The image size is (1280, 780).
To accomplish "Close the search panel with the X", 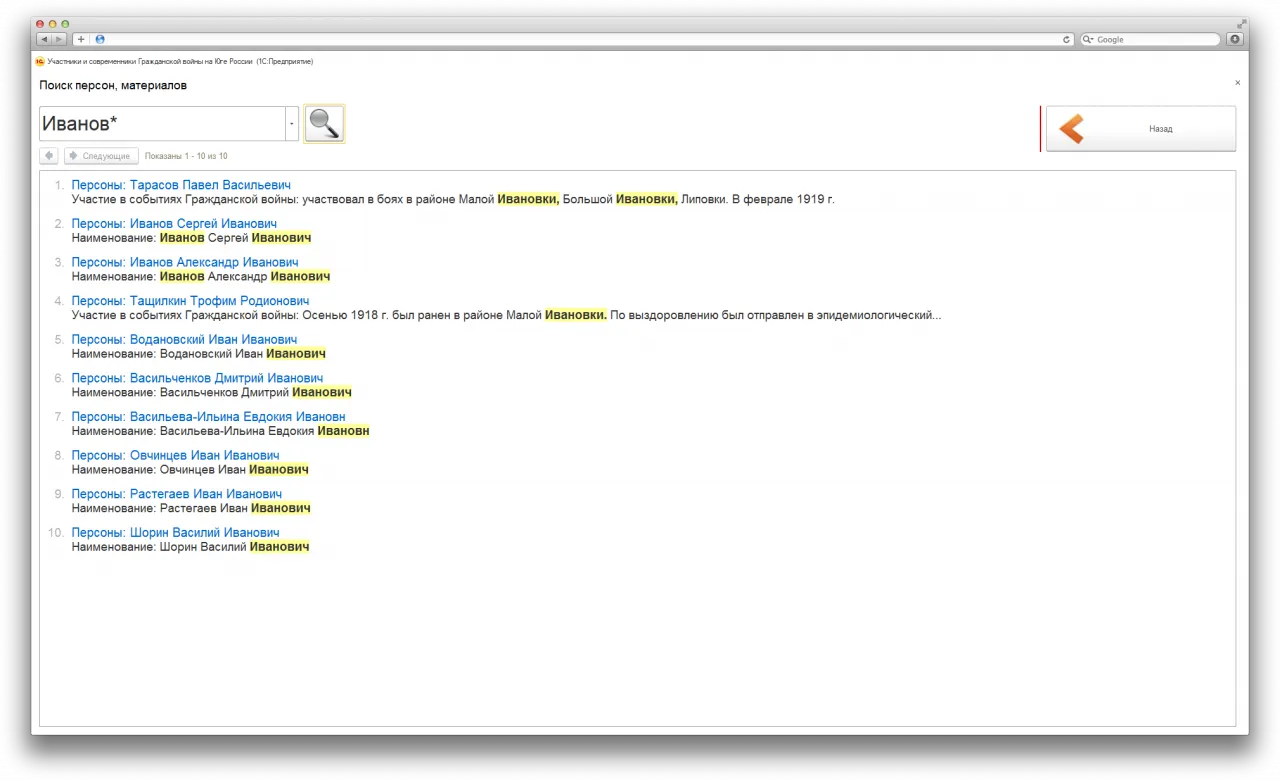I will [1237, 83].
